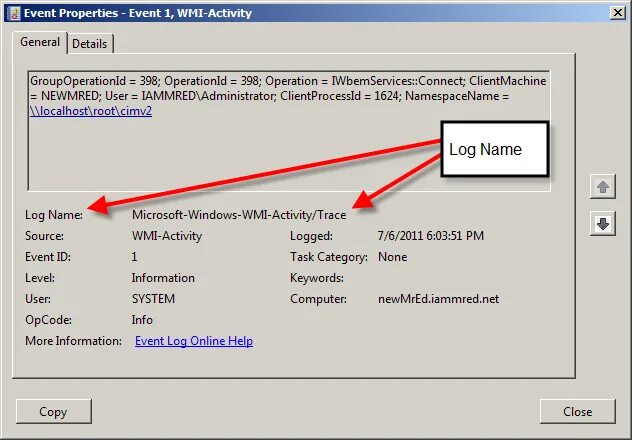This screenshot has width=632, height=440.
Task: Switch to the Details tab
Action: [x=90, y=44]
